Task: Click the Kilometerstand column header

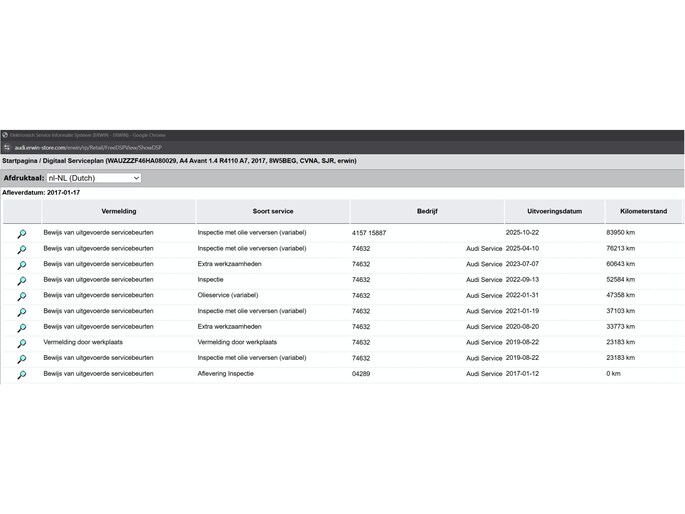Action: tap(643, 211)
